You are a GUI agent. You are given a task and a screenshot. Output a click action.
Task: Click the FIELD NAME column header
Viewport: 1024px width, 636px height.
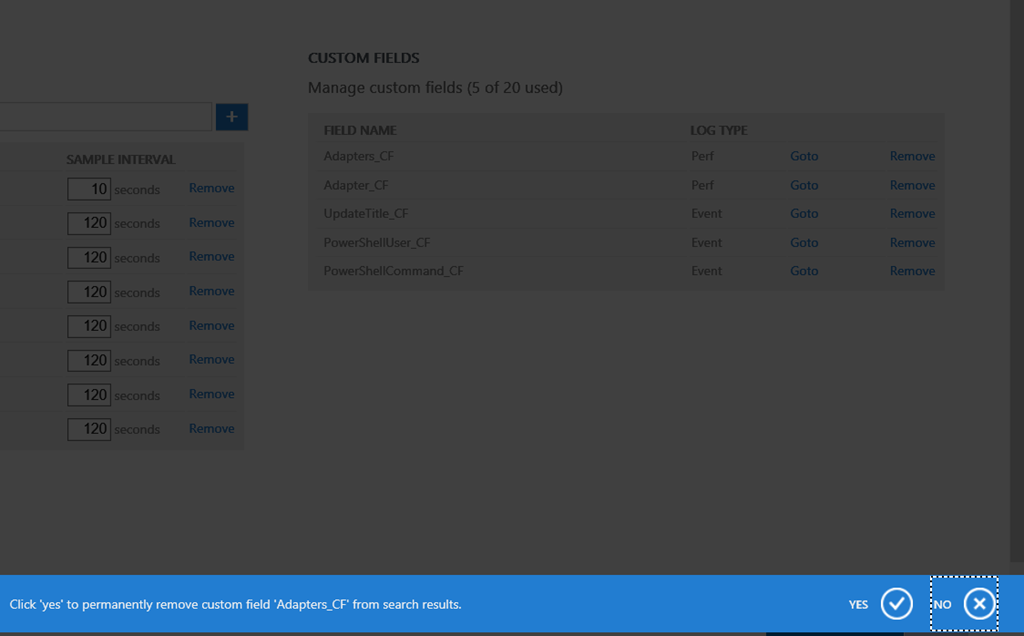[360, 131]
